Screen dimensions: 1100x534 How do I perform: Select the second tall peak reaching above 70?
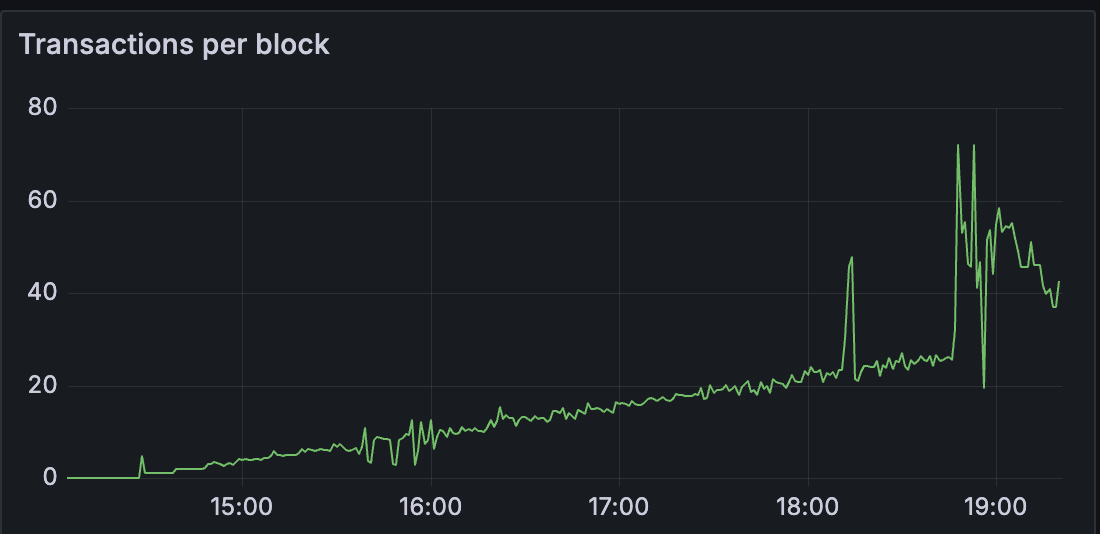(x=973, y=146)
